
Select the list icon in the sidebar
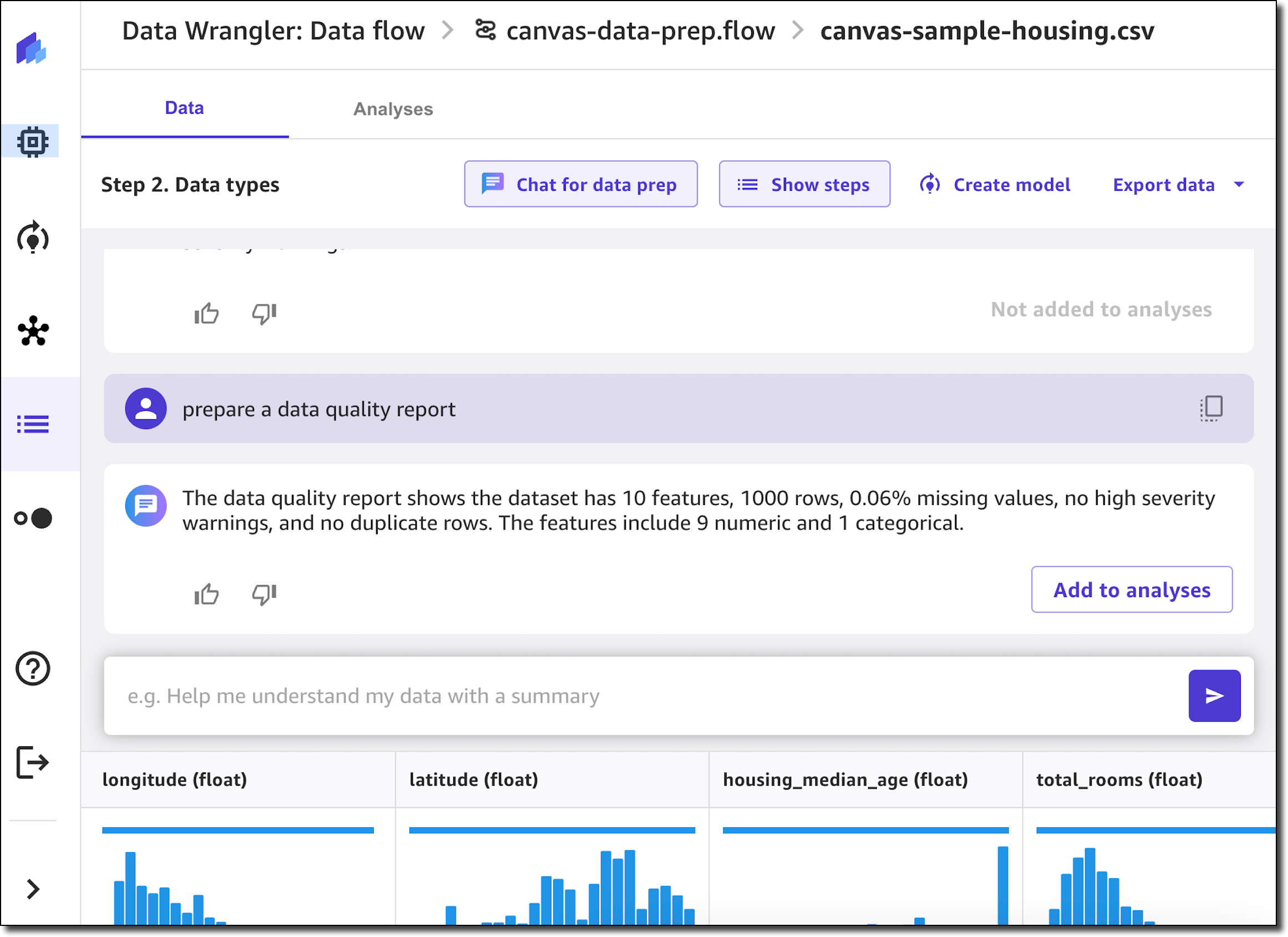[x=33, y=424]
